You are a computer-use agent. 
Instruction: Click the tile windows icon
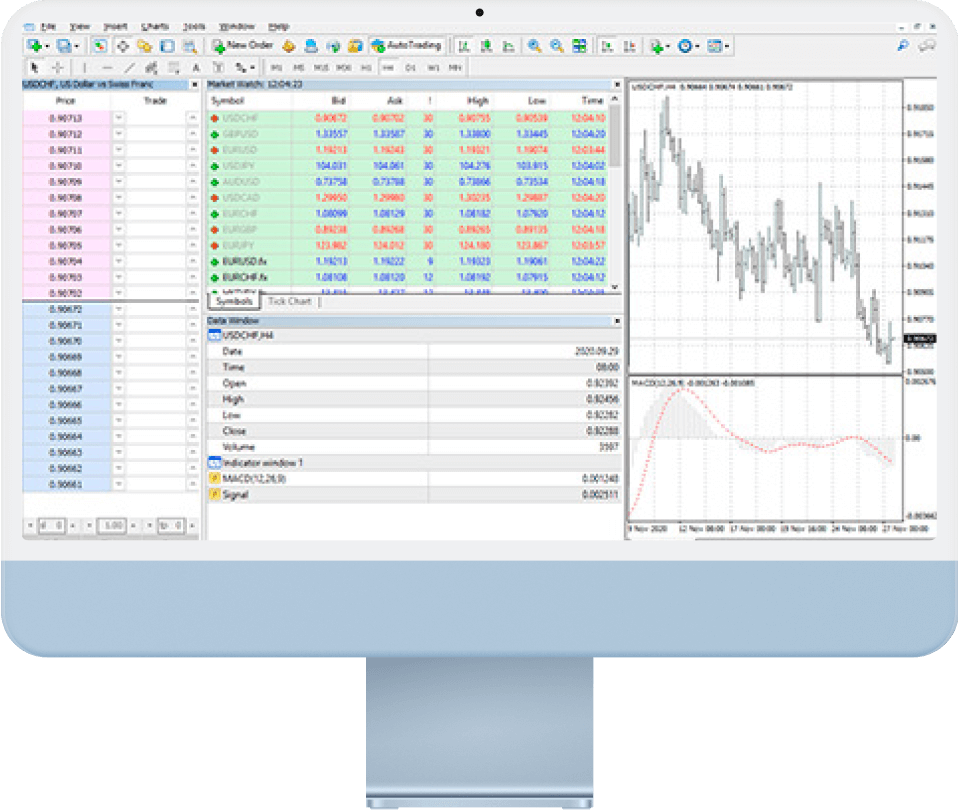pos(579,46)
